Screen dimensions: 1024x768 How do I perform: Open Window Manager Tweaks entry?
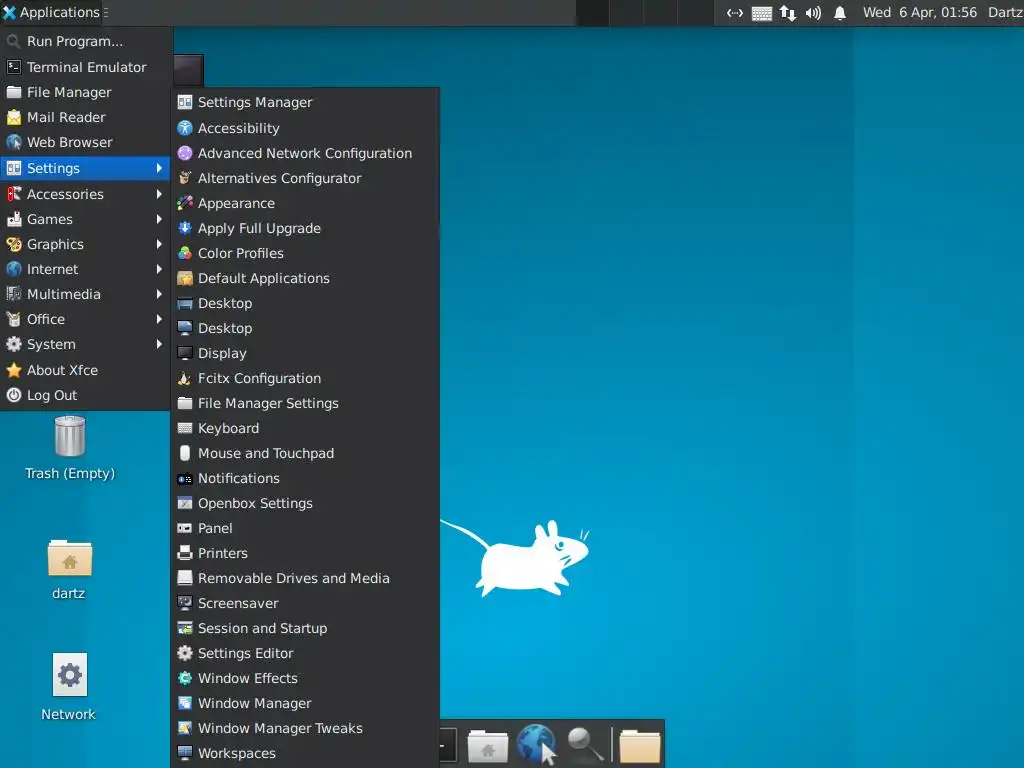305,728
